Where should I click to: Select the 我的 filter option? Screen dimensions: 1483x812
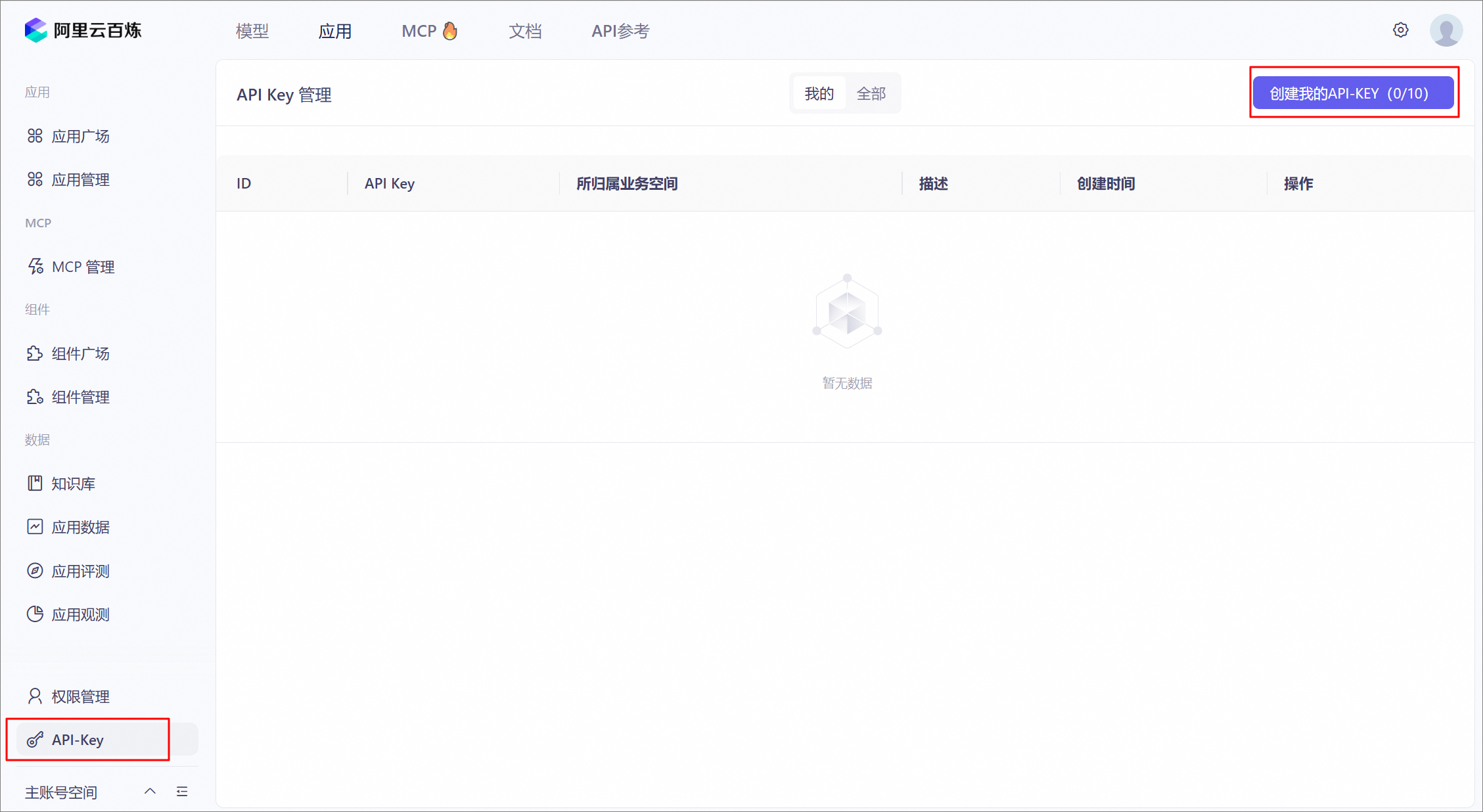(x=819, y=94)
